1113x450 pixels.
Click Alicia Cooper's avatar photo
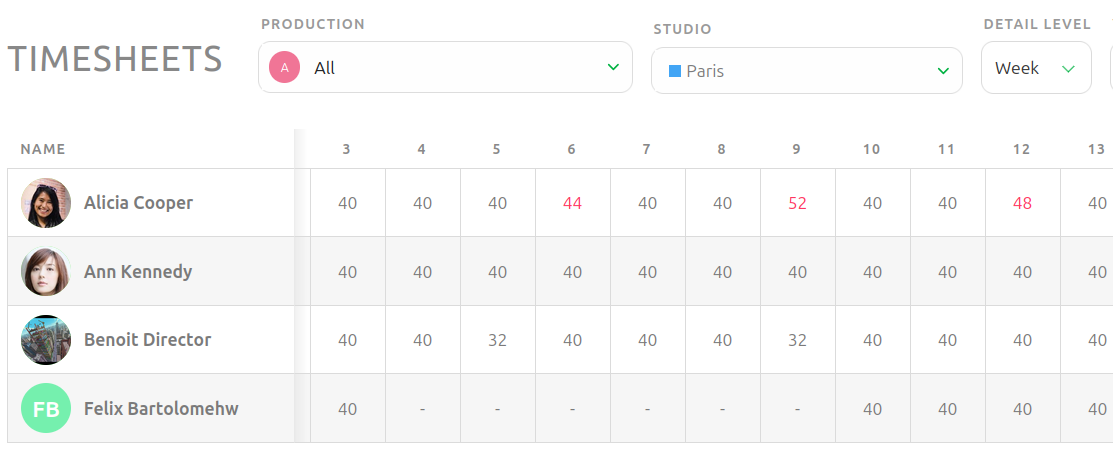[46, 203]
